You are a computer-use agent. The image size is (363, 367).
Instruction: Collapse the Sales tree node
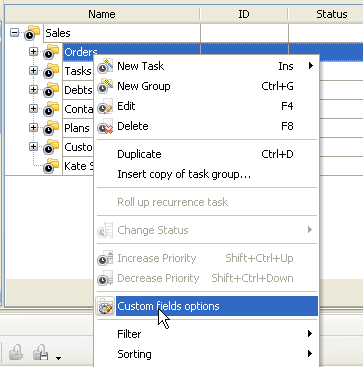14,33
